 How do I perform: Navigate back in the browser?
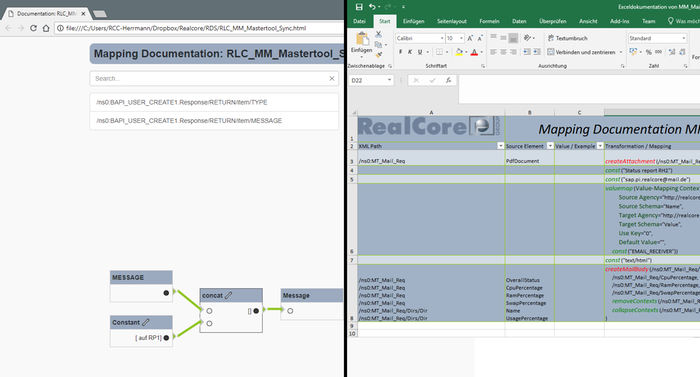pyautogui.click(x=8, y=28)
